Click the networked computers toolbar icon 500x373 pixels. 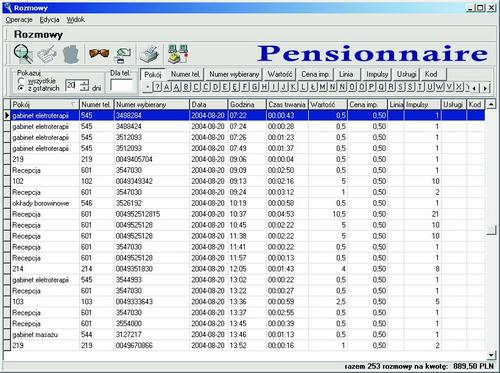[178, 54]
